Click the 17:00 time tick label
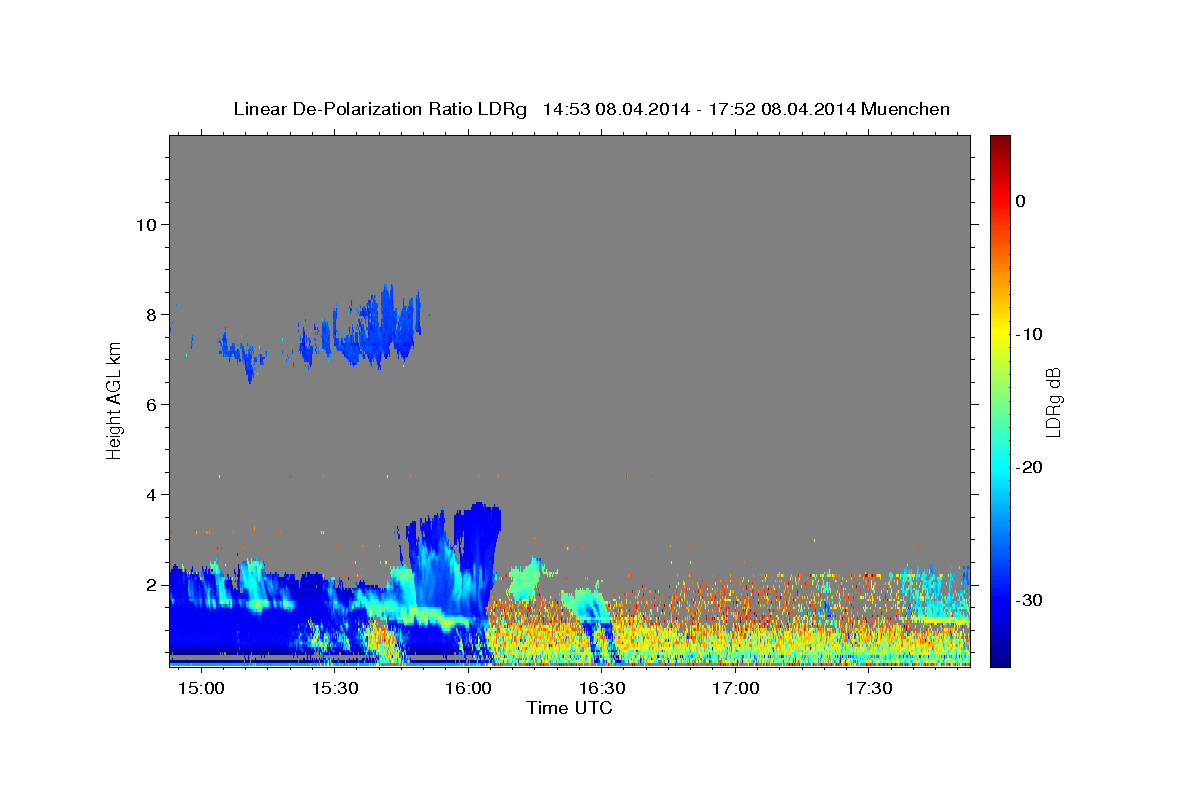Screen dimensions: 1200x800 point(736,688)
